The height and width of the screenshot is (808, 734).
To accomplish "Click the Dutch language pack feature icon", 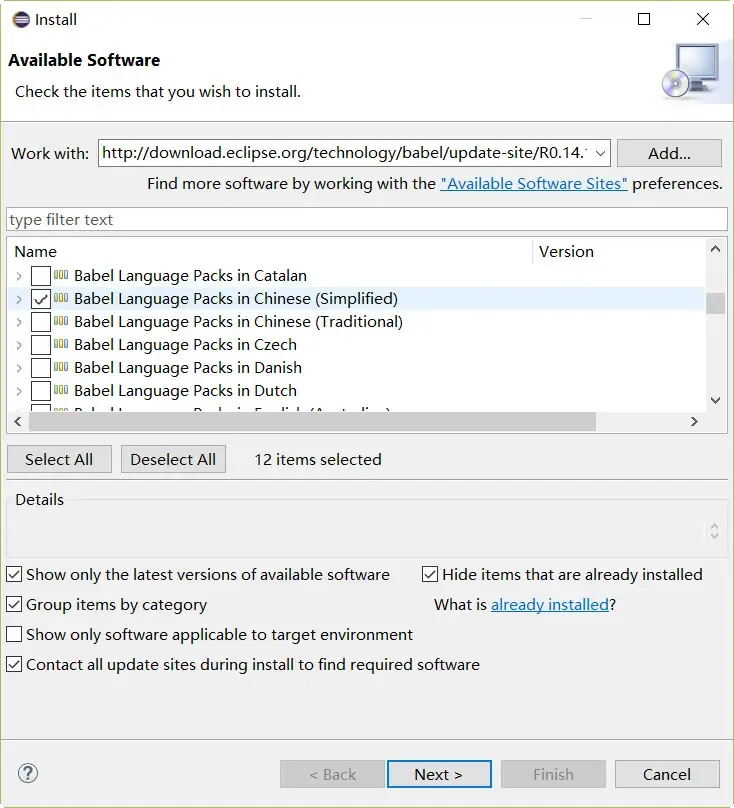I will click(61, 390).
